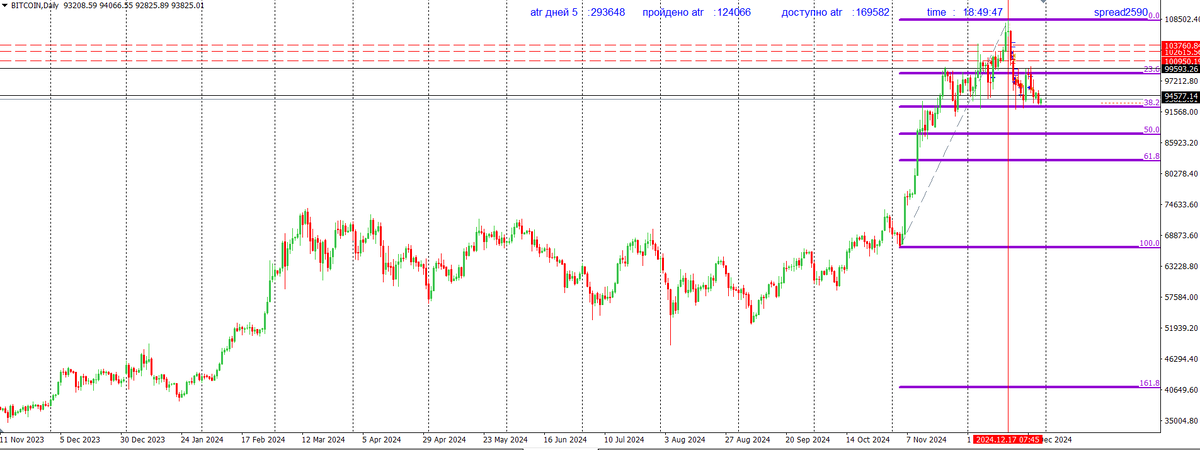This screenshot has height=450, width=1200.
Task: Click the chart shift triangle marker at top
Action: 1044,2
